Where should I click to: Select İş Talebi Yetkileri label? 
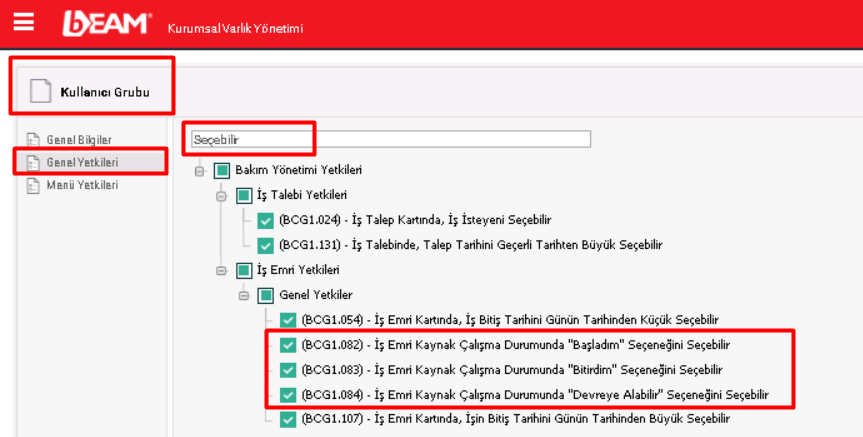click(302, 195)
